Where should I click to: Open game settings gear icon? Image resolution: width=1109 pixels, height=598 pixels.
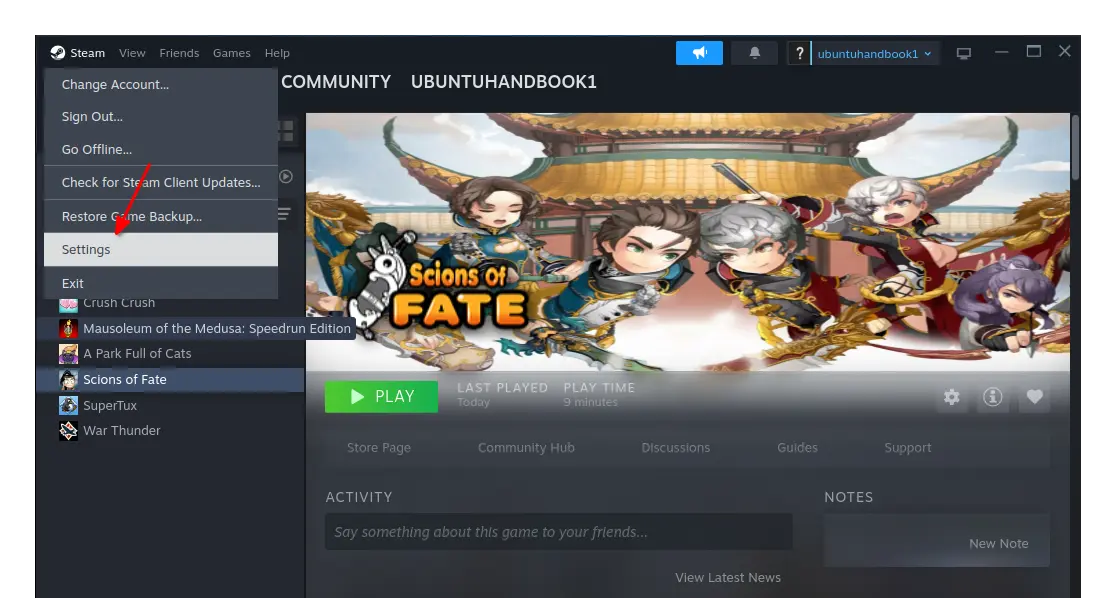tap(951, 397)
